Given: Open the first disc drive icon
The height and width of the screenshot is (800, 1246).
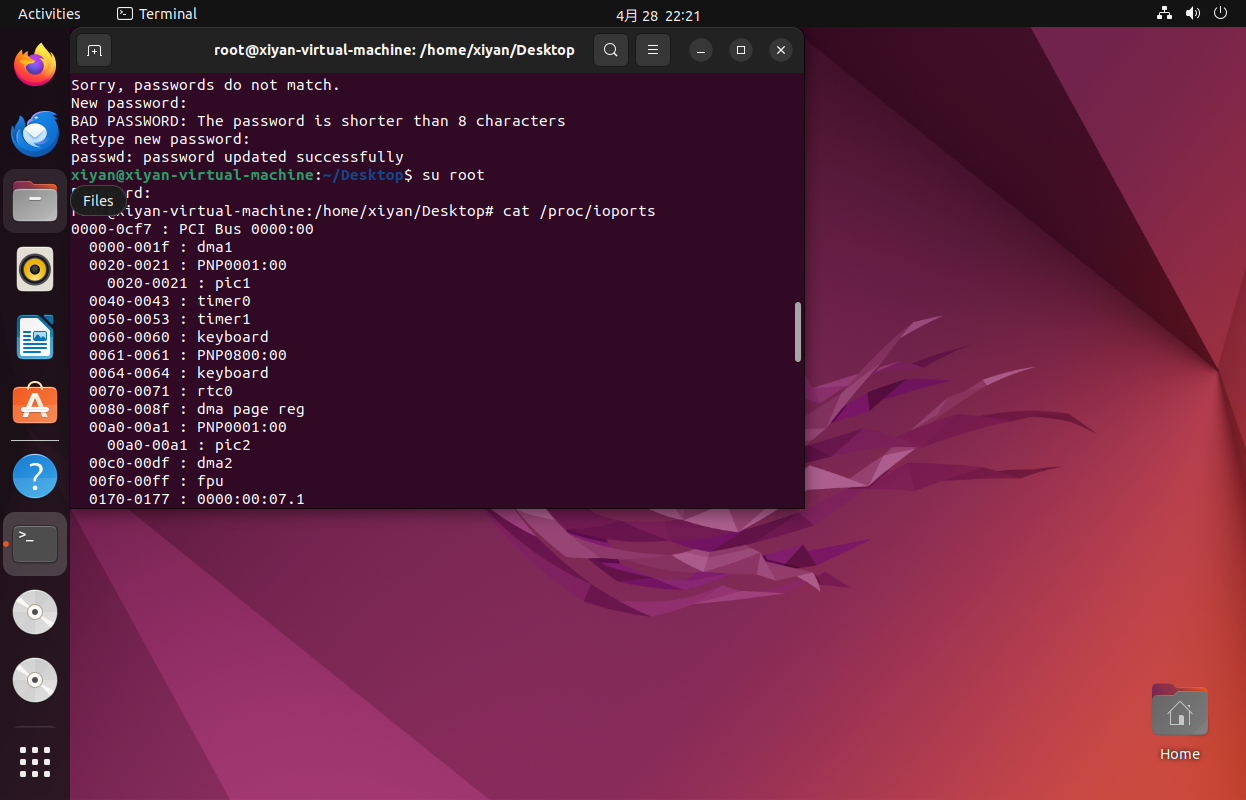Looking at the screenshot, I should coord(35,612).
